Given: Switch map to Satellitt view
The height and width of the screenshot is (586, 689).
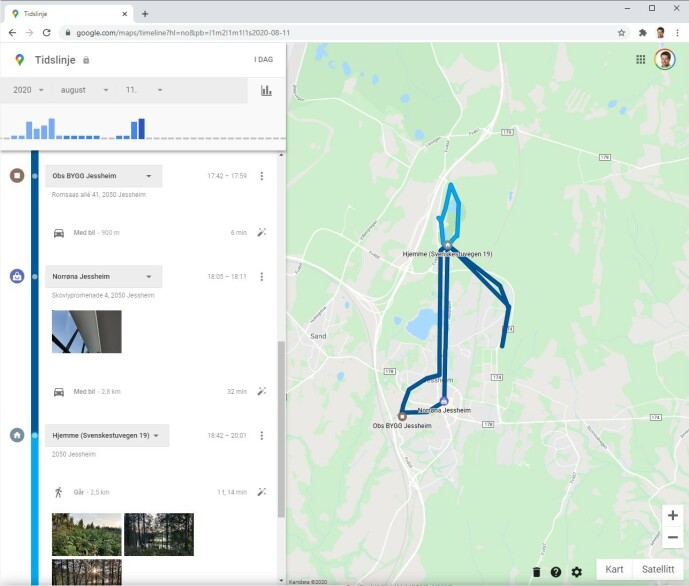Looking at the screenshot, I should tap(658, 569).
